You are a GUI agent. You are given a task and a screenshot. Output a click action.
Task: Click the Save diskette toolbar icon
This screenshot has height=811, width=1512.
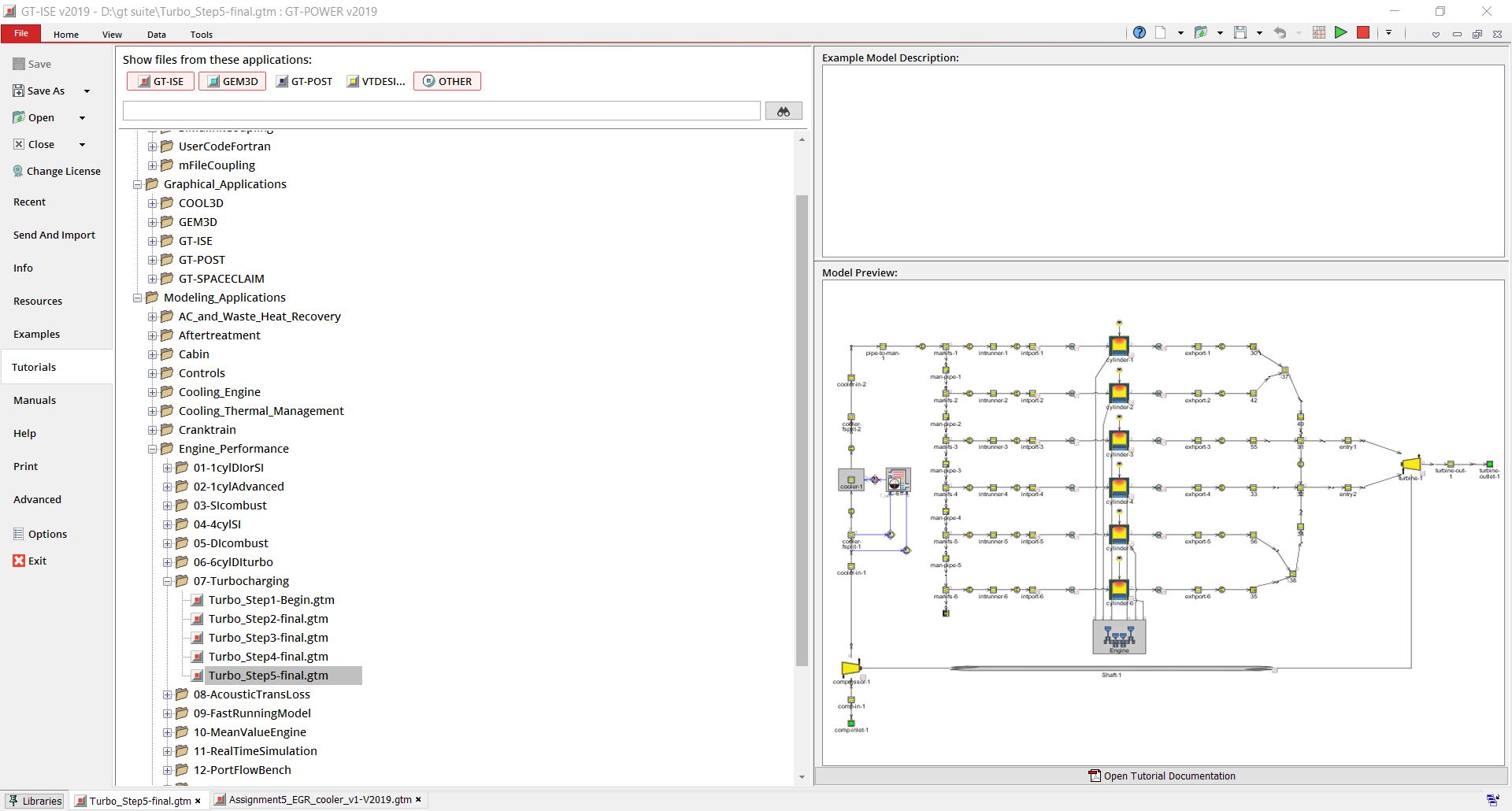[1239, 32]
